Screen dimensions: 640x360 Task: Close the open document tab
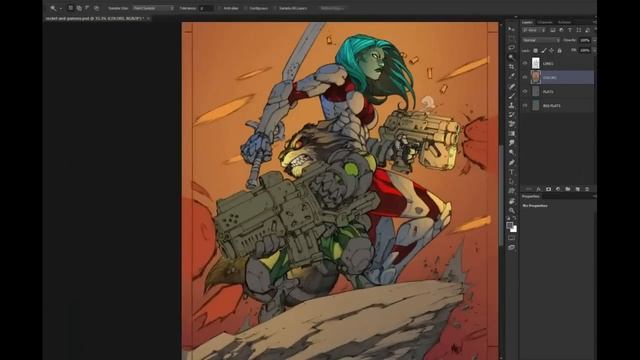pos(149,18)
